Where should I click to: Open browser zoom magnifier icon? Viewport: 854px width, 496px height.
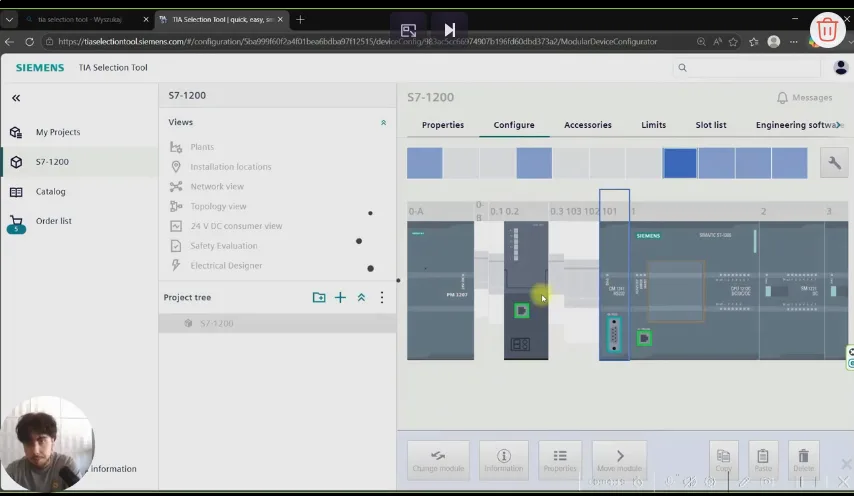pyautogui.click(x=701, y=41)
